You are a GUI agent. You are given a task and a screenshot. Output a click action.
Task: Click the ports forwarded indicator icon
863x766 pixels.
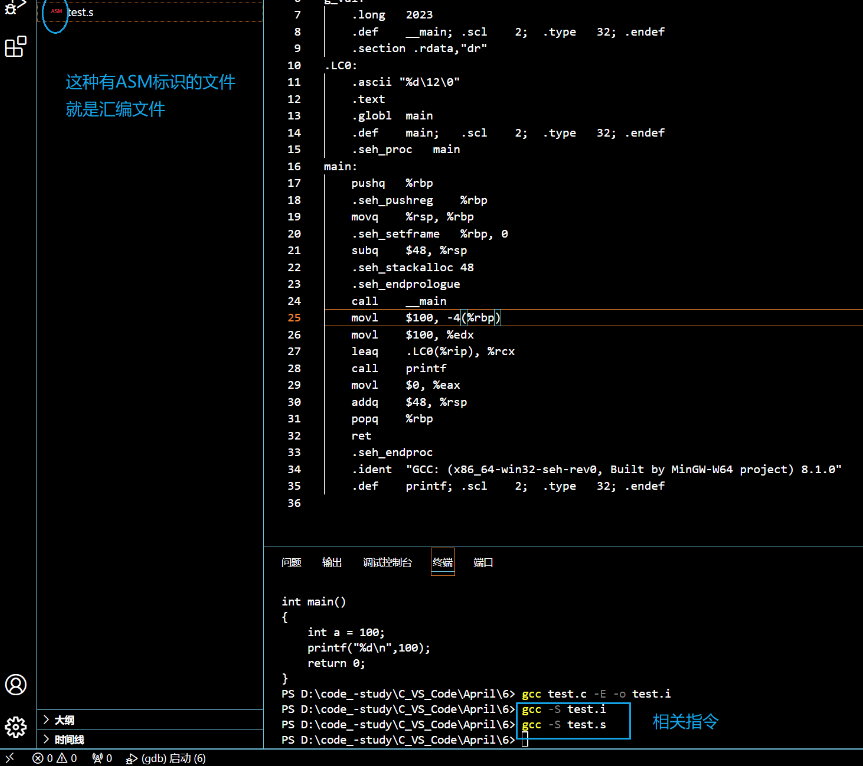97,758
